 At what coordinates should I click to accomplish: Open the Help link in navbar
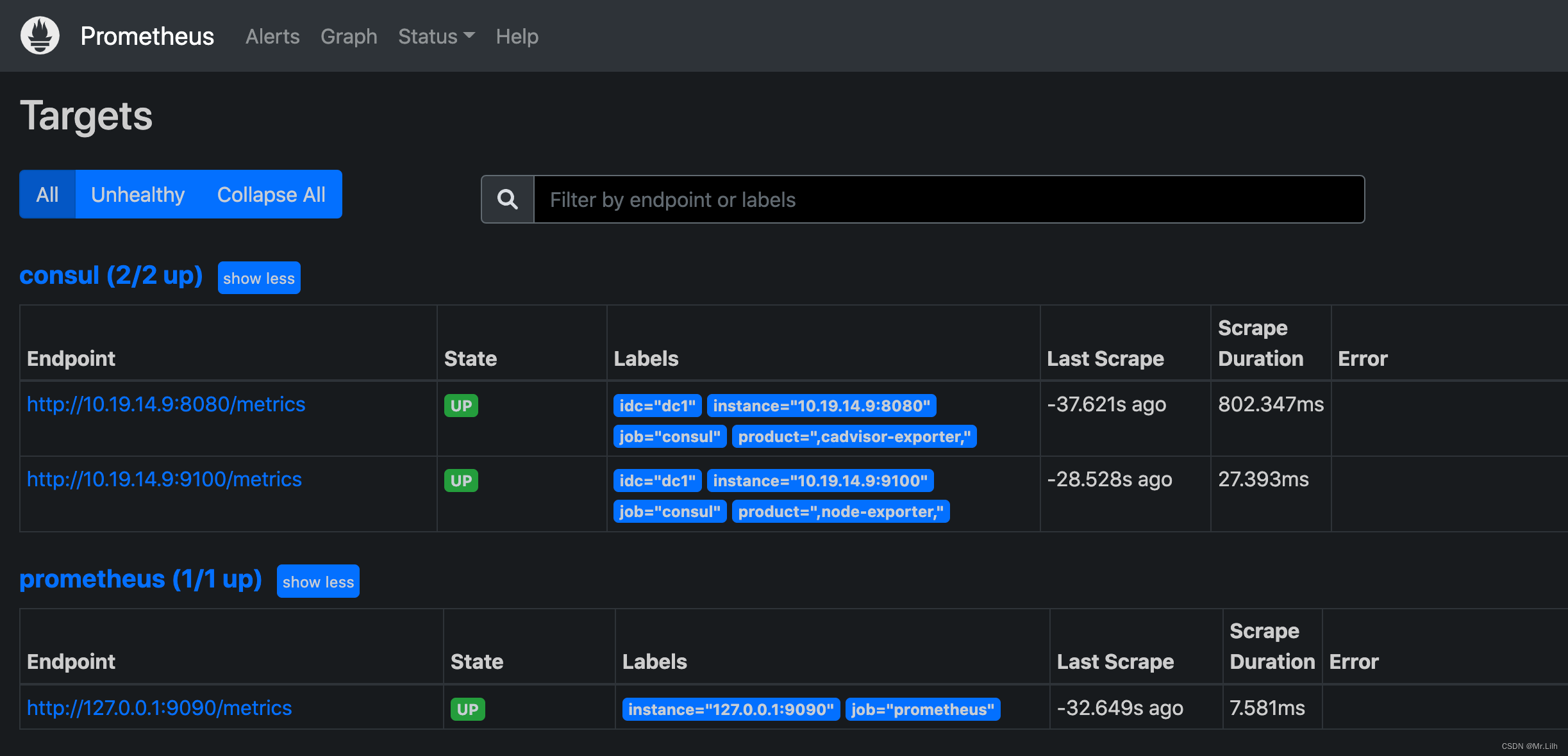pyautogui.click(x=517, y=37)
